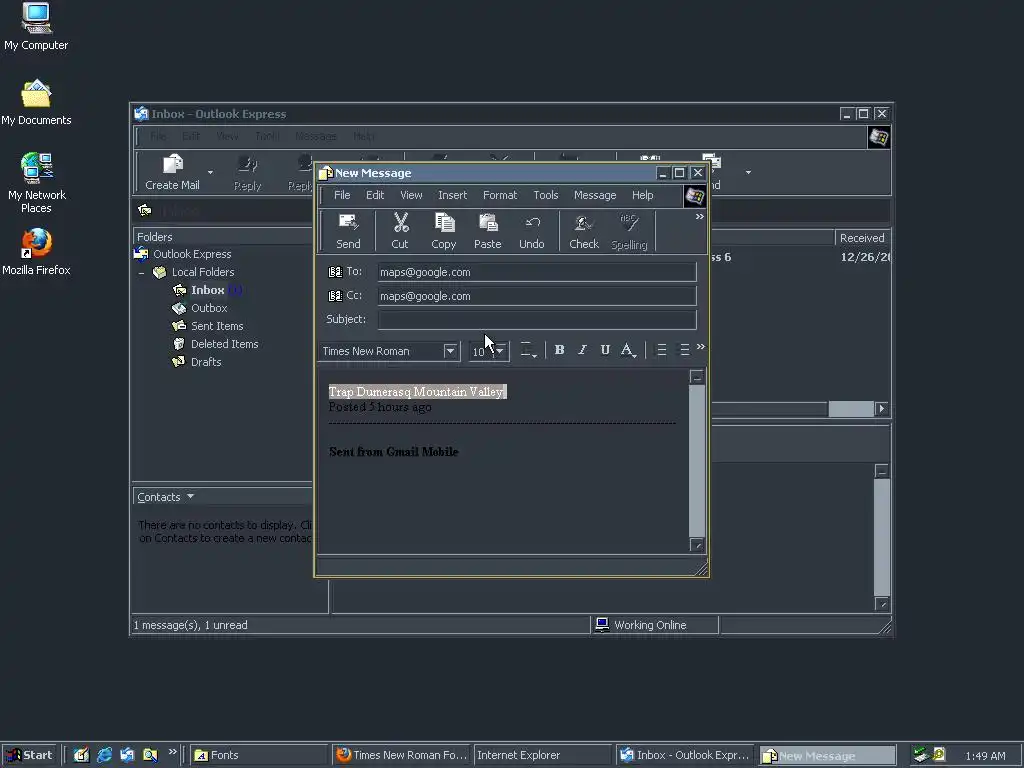Screen dimensions: 1024x768
Task: Open the Times New Roman font dropdown
Action: [450, 351]
